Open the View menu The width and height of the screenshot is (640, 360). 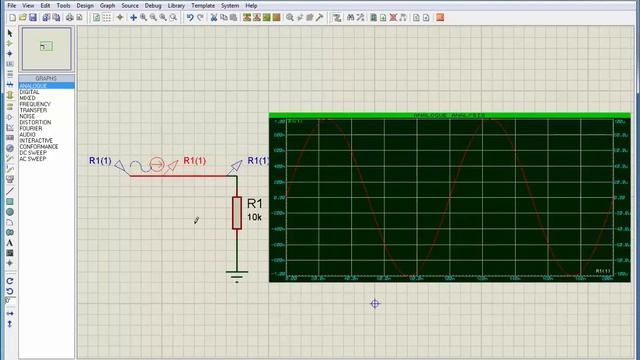click(x=28, y=6)
